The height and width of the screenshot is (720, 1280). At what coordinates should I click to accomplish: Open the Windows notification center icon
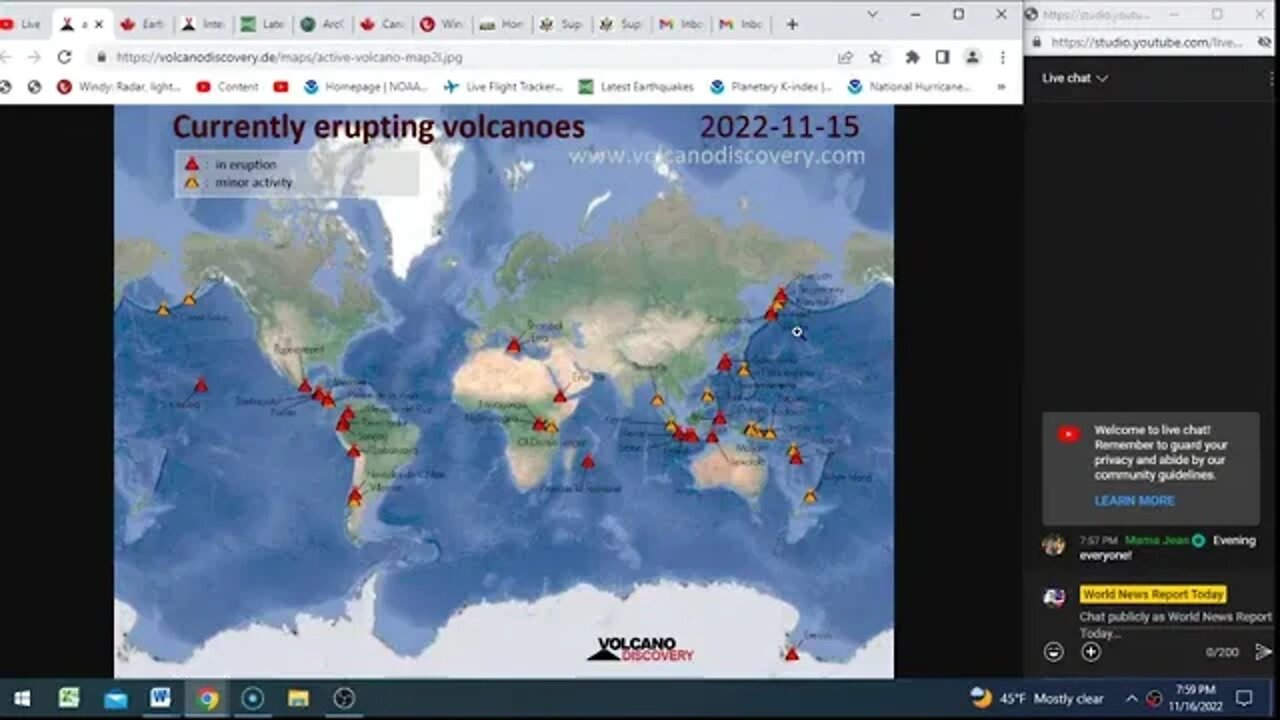click(1244, 698)
